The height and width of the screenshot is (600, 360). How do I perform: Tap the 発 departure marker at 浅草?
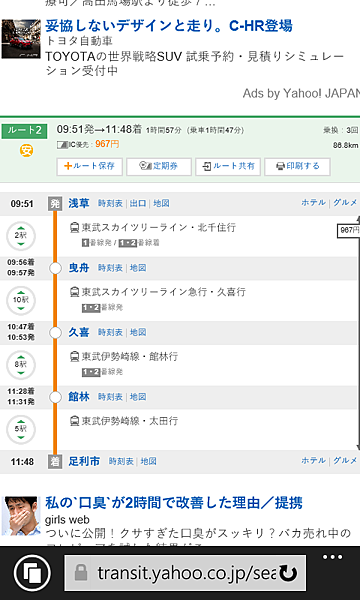pyautogui.click(x=55, y=204)
